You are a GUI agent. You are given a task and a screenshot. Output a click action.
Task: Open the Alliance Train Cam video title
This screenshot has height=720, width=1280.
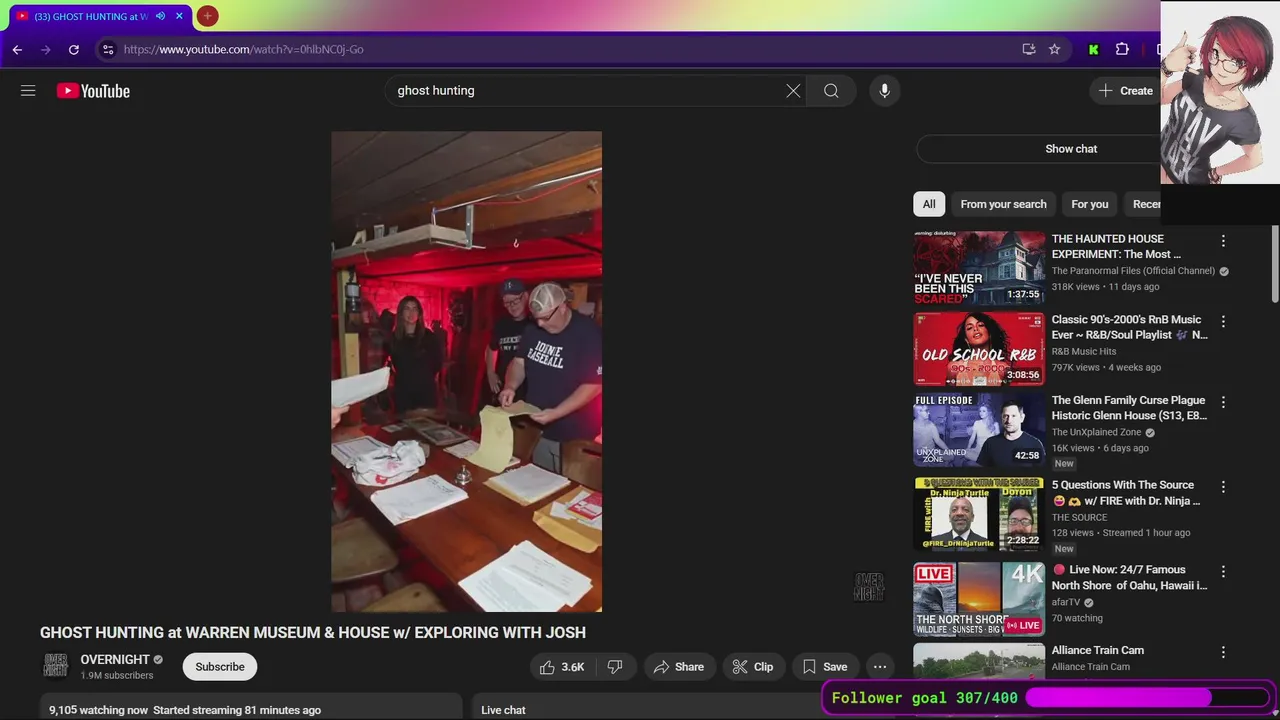pyautogui.click(x=1098, y=650)
